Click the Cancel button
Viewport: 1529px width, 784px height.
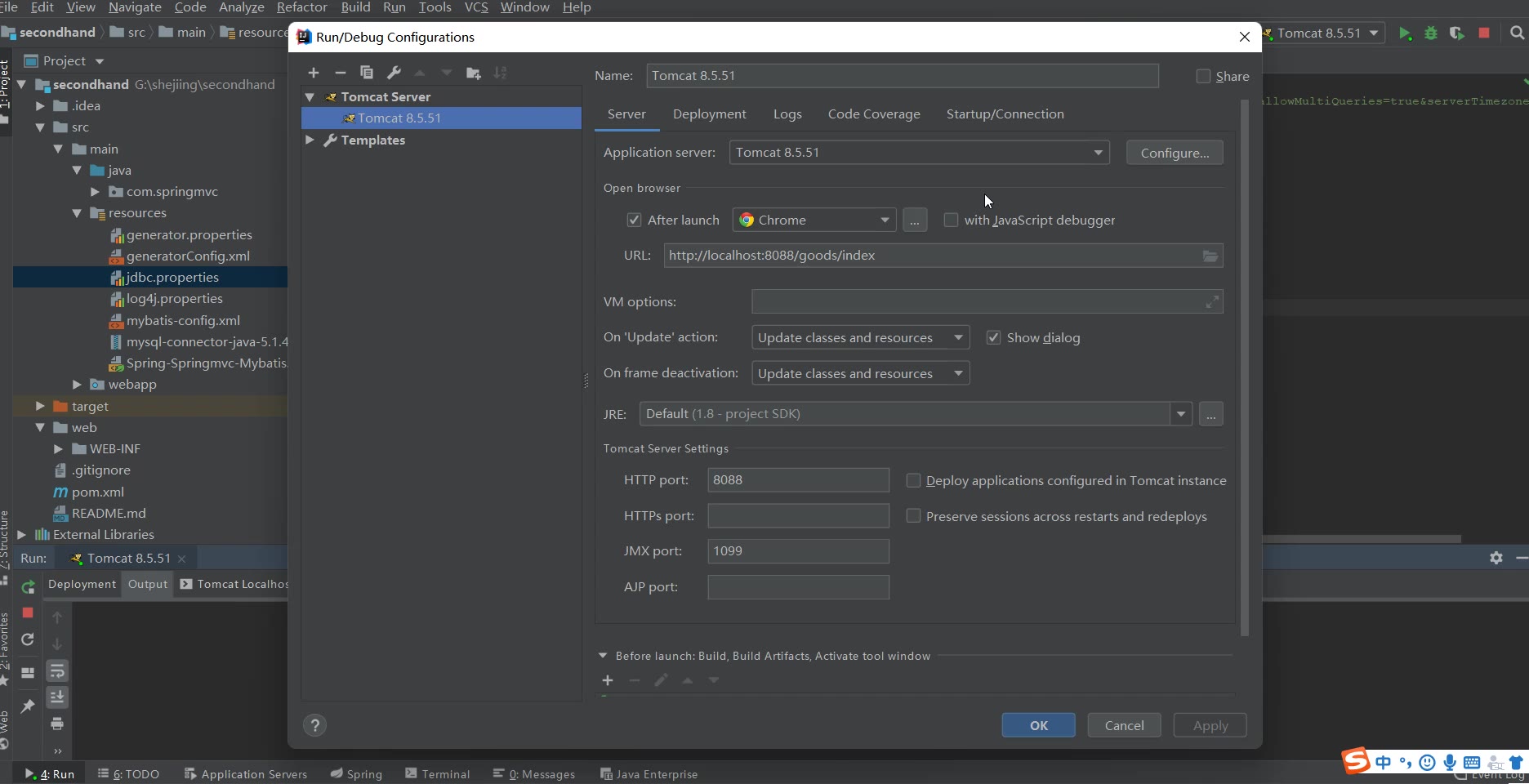pos(1124,725)
